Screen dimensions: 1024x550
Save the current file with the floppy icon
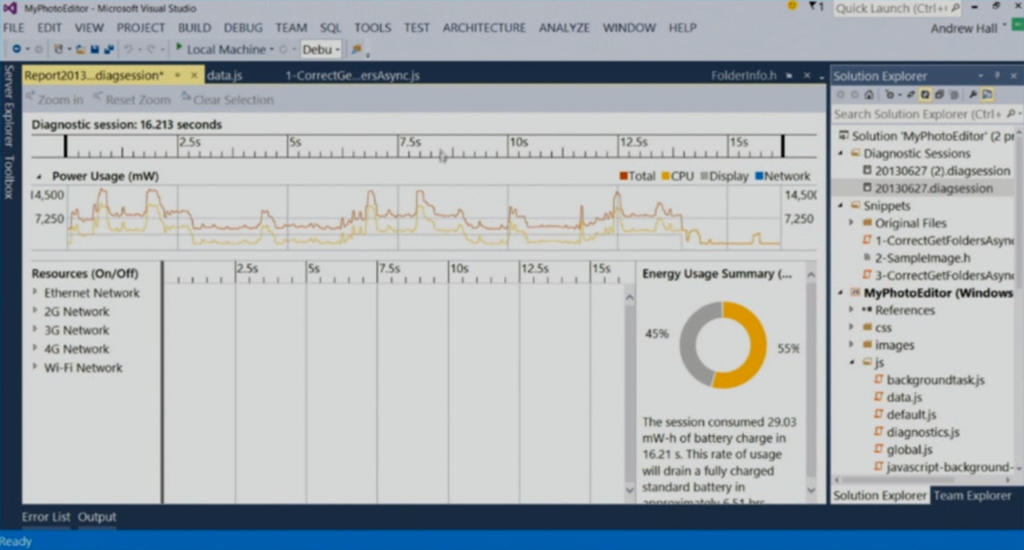pyautogui.click(x=95, y=49)
